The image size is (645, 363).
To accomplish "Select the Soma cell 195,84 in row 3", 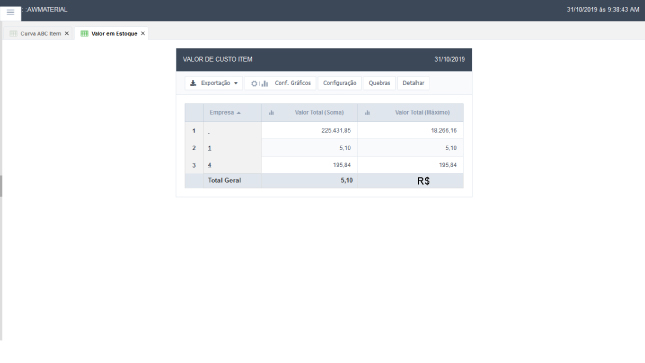I will [309, 165].
